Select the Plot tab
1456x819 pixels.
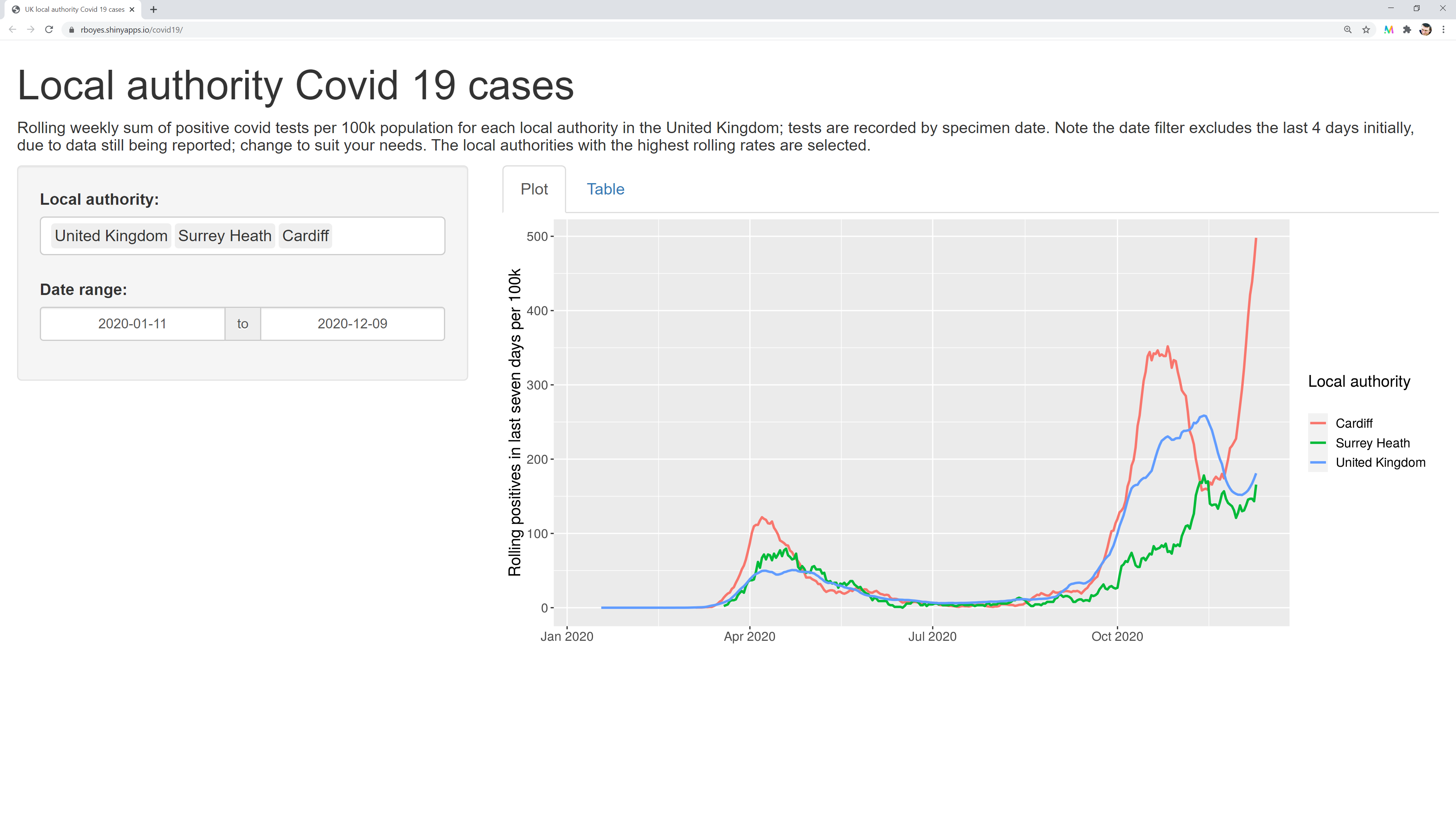(x=533, y=189)
